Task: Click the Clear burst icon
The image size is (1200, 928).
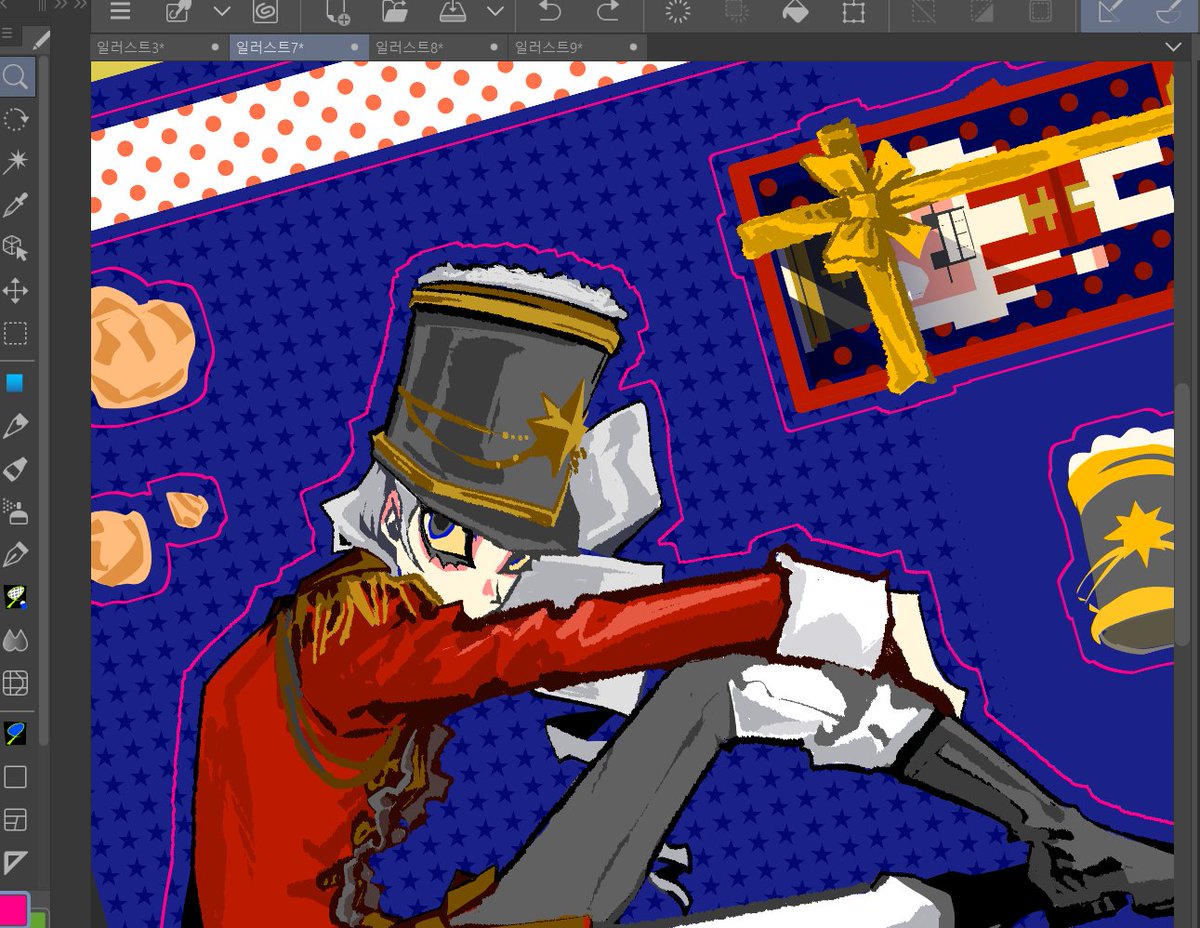Action: click(x=678, y=12)
